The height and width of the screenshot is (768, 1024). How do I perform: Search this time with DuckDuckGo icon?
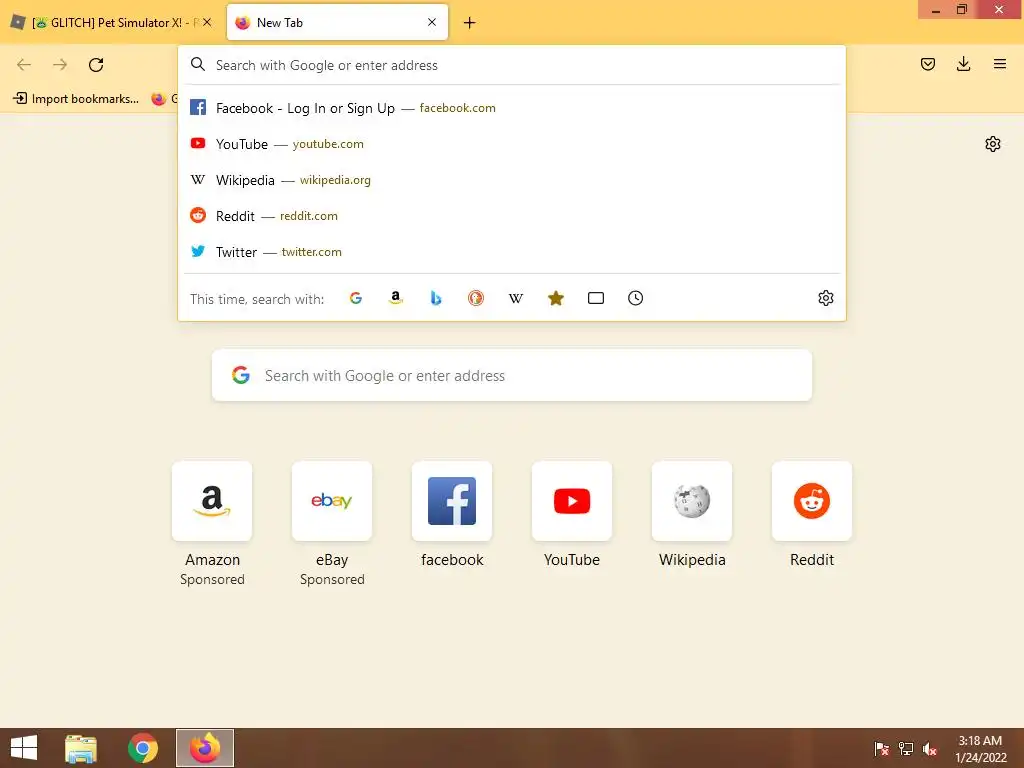[x=476, y=298]
